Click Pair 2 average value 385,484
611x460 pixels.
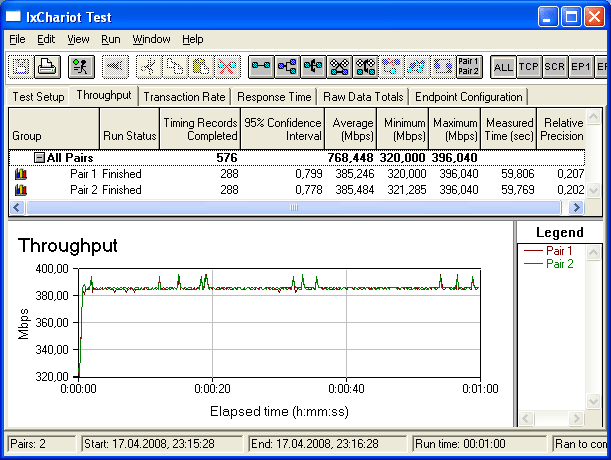click(355, 190)
